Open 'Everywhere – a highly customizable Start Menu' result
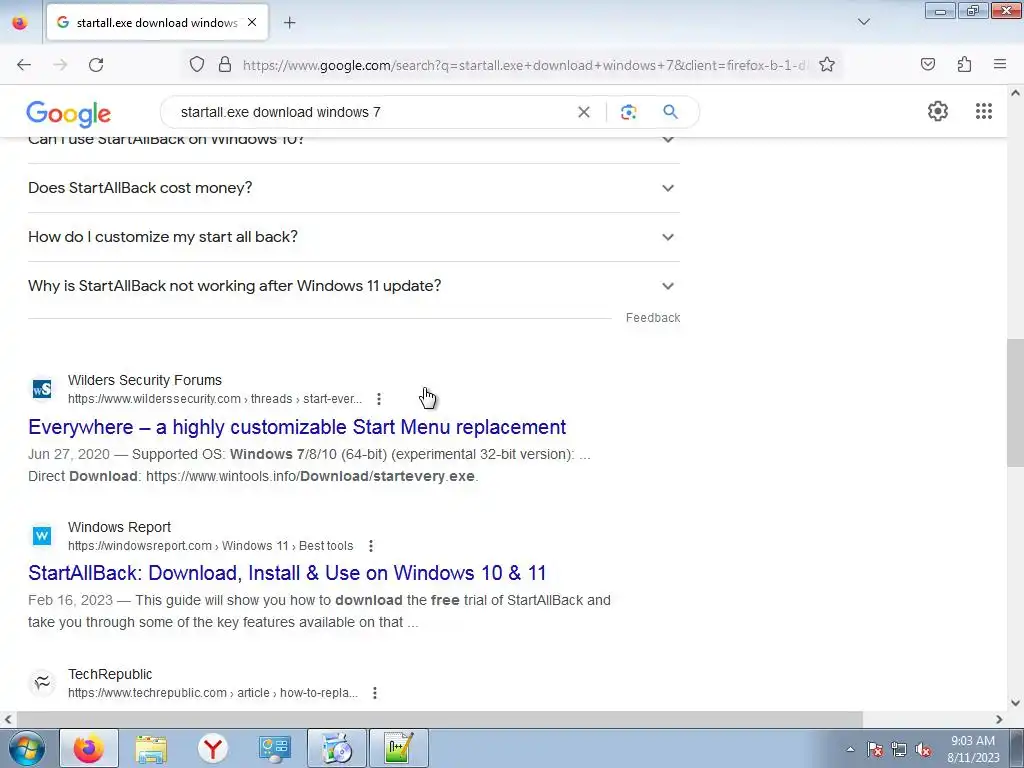 coord(297,427)
